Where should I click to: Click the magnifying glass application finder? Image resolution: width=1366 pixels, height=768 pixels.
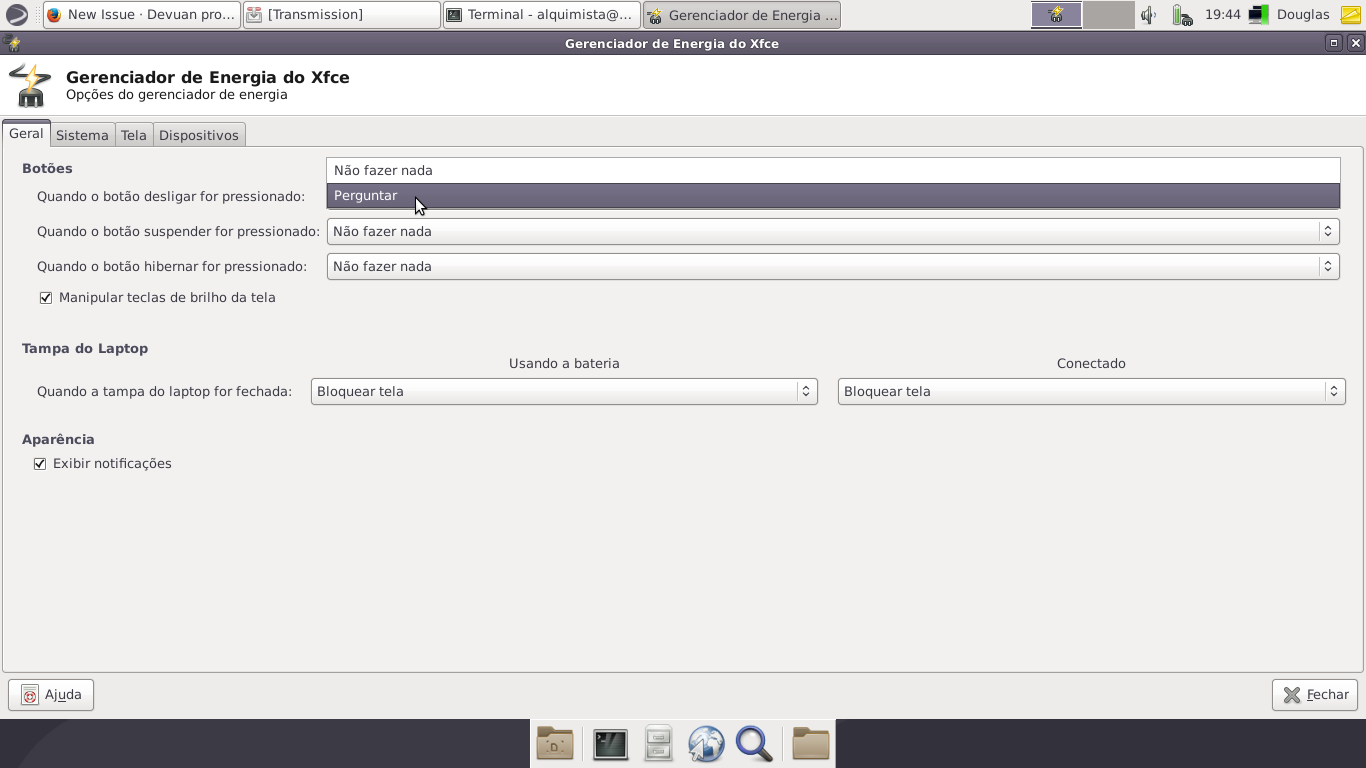coord(754,744)
